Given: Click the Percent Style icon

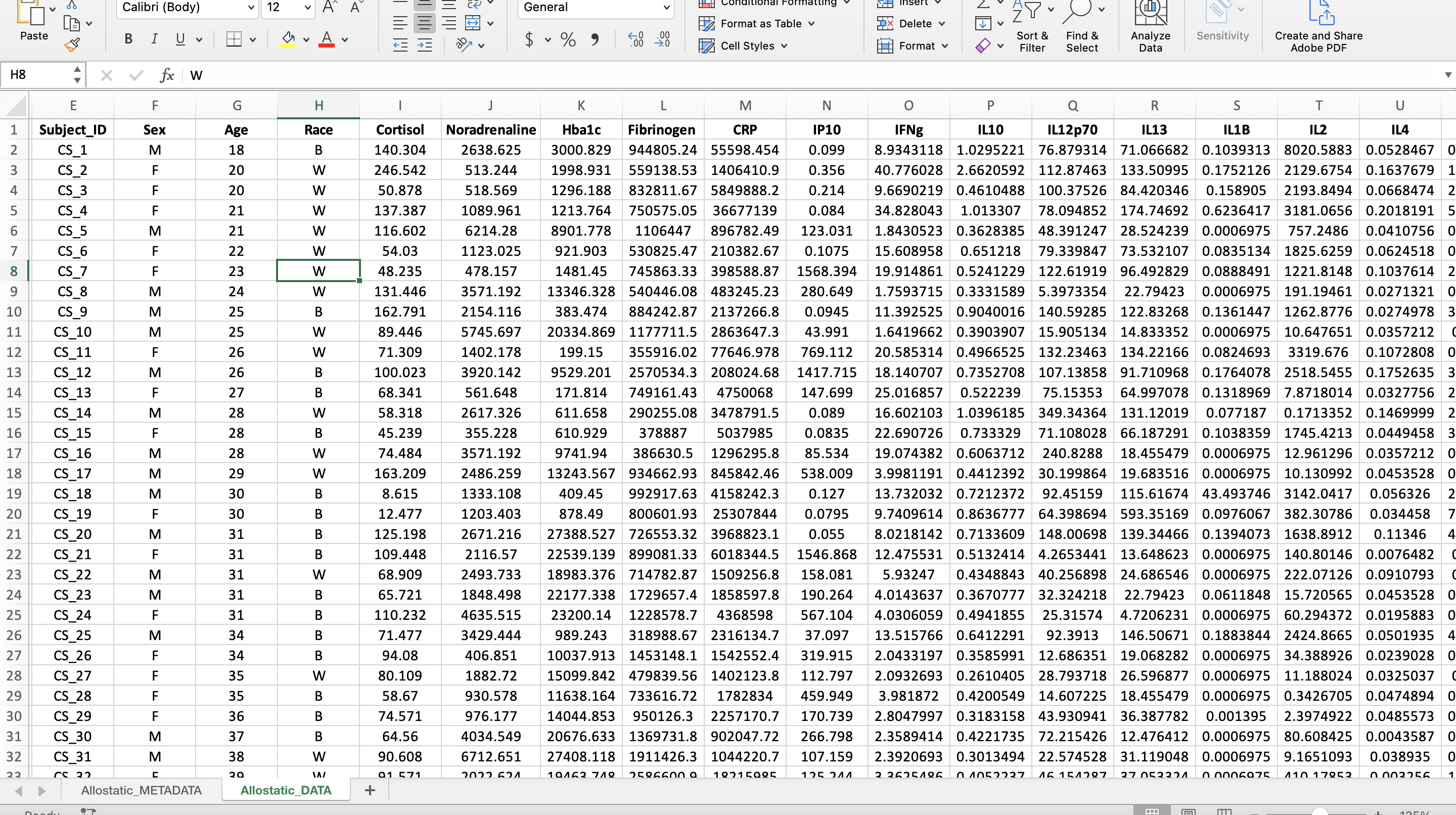Looking at the screenshot, I should [567, 39].
